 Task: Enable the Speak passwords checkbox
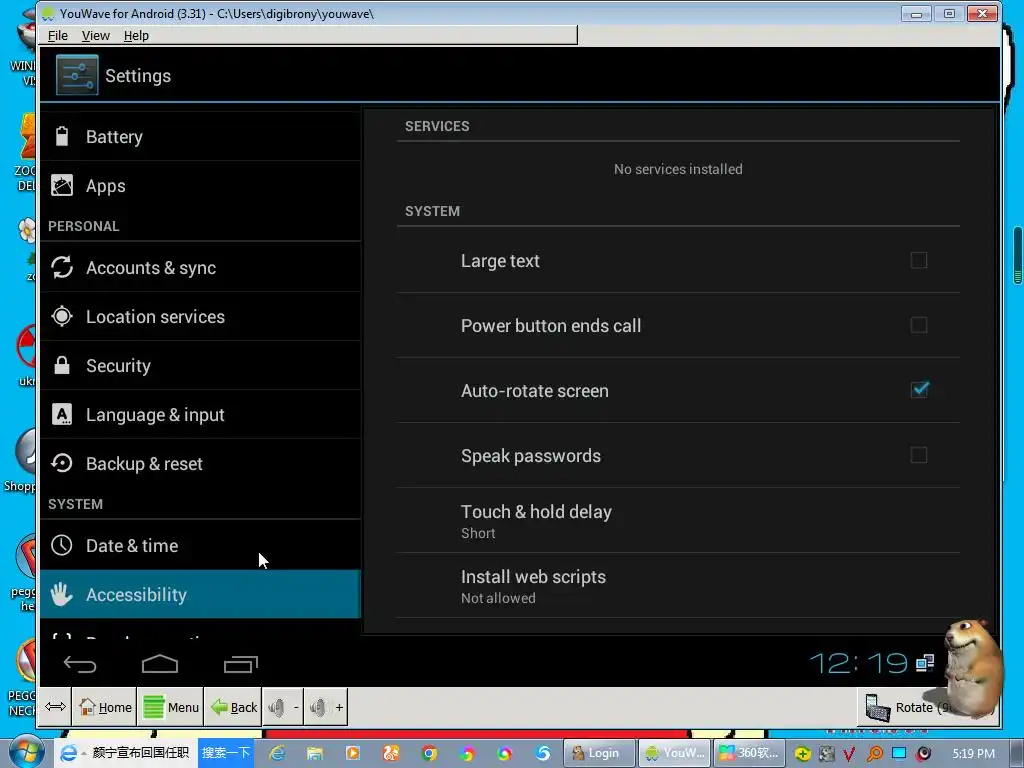pos(919,455)
